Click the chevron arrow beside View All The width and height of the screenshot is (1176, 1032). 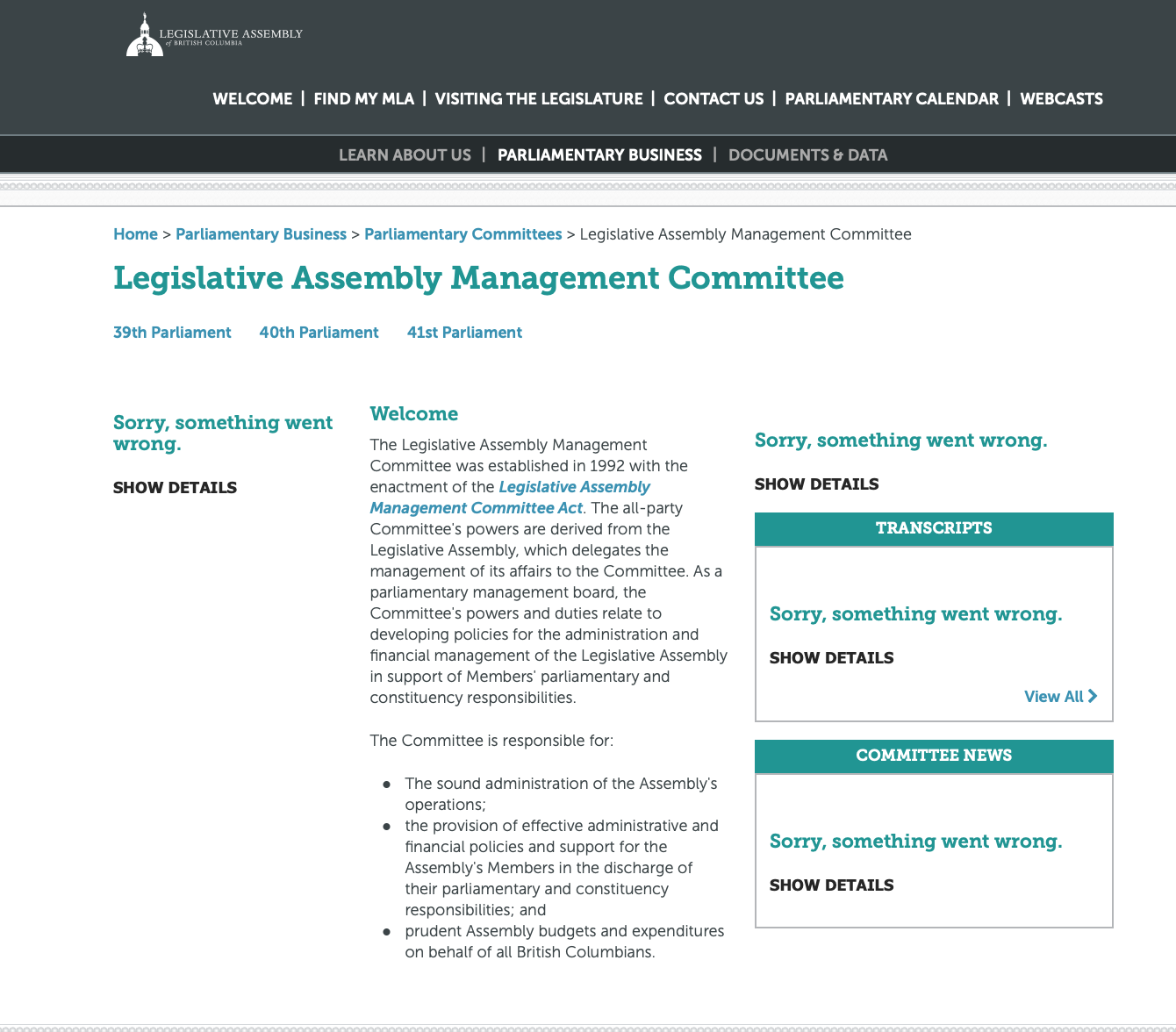click(1093, 696)
